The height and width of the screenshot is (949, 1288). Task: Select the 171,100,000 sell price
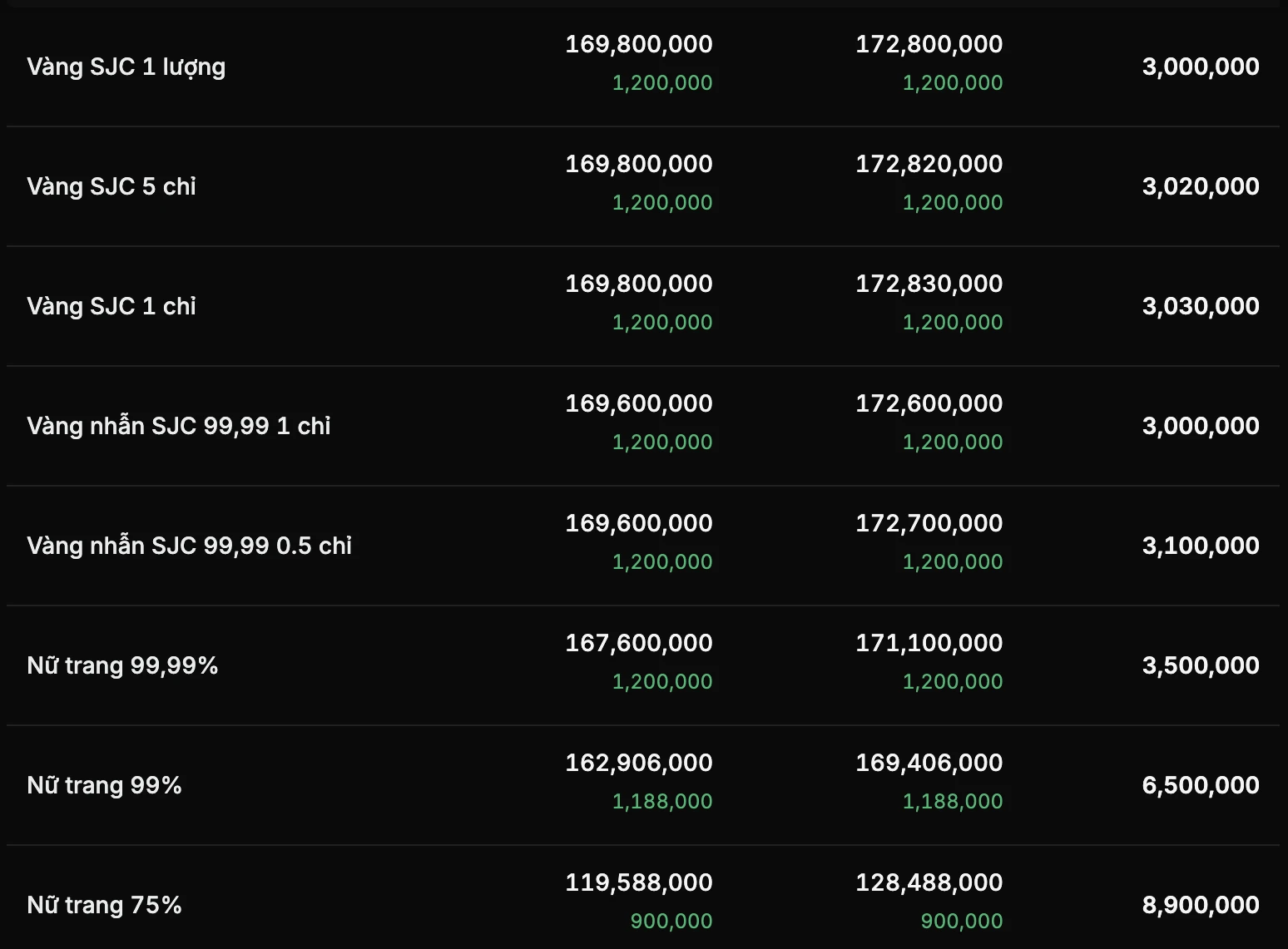pyautogui.click(x=929, y=643)
